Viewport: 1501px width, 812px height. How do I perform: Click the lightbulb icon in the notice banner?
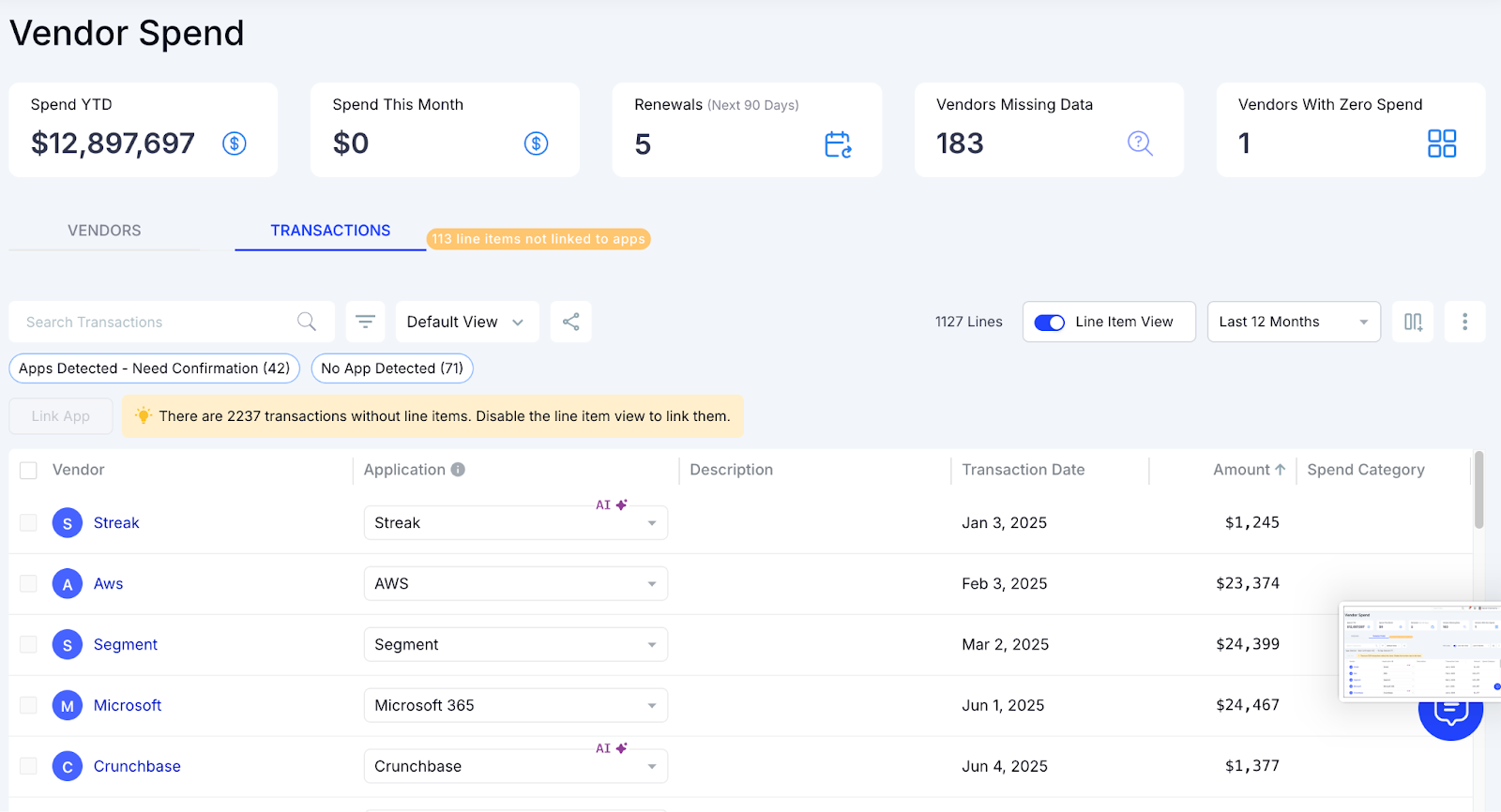coord(143,415)
